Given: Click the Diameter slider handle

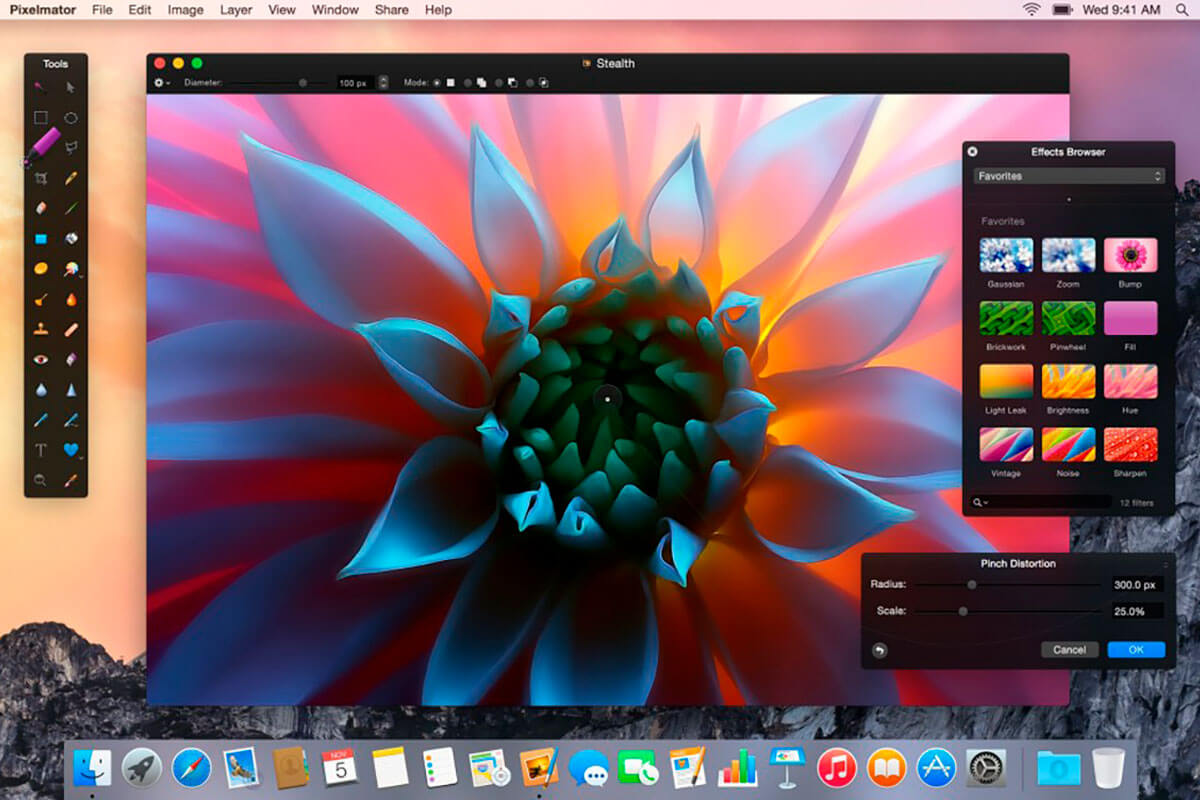Looking at the screenshot, I should [303, 82].
